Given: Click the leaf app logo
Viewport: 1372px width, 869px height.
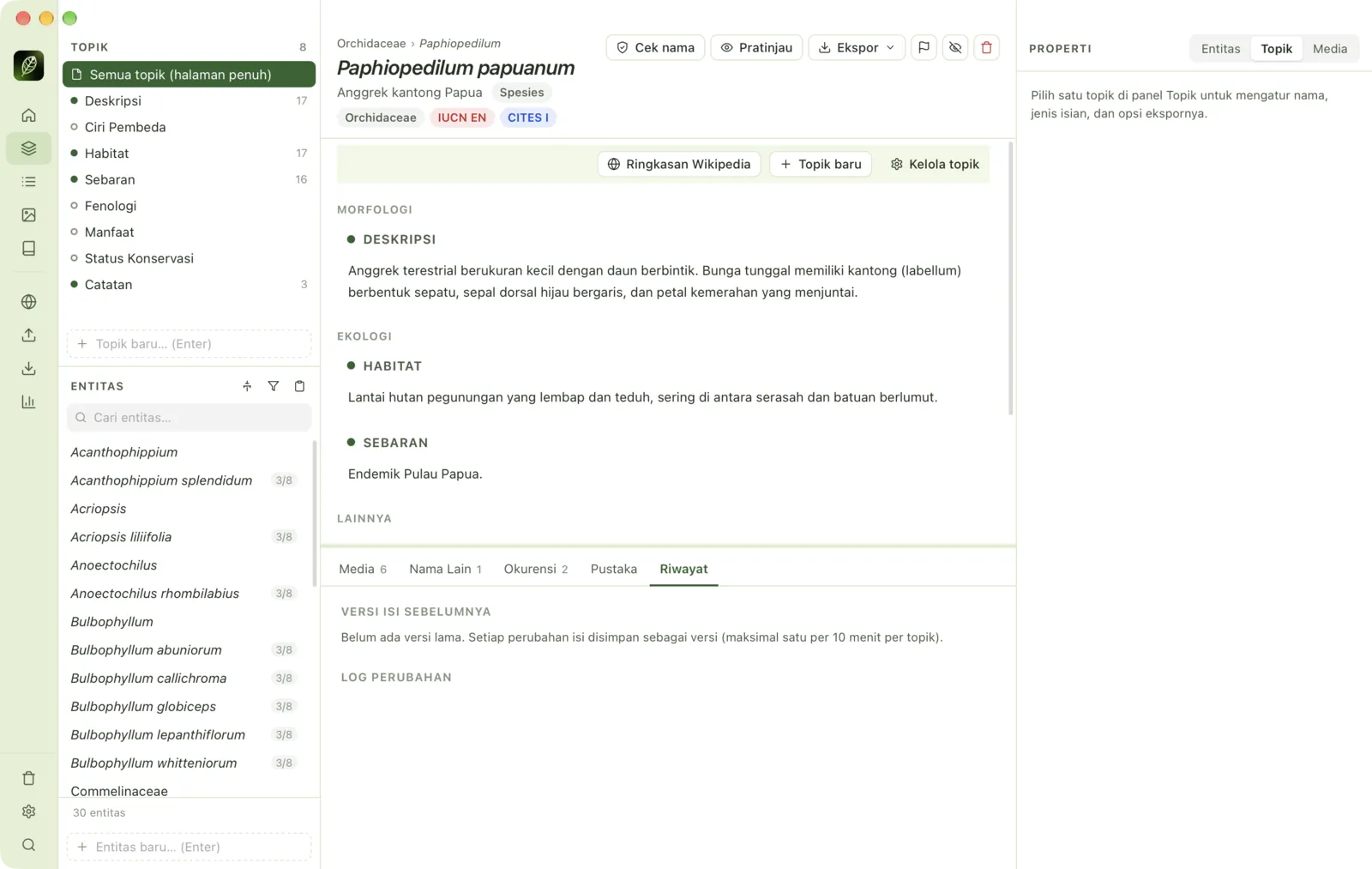Looking at the screenshot, I should [x=28, y=65].
